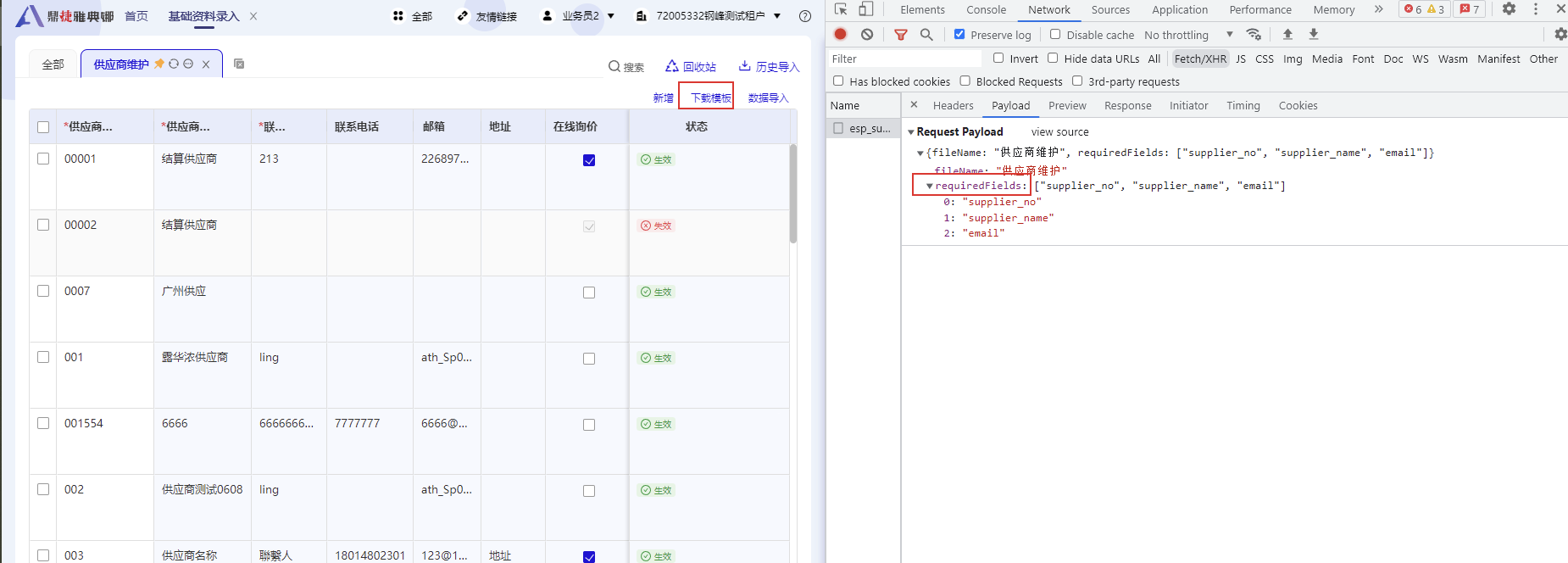
Task: Toggle the Preserve log checkbox
Action: tap(959, 34)
